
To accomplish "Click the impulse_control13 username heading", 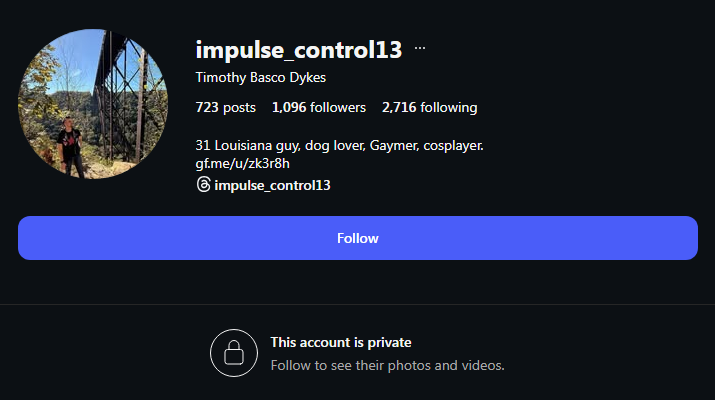I will coord(299,49).
